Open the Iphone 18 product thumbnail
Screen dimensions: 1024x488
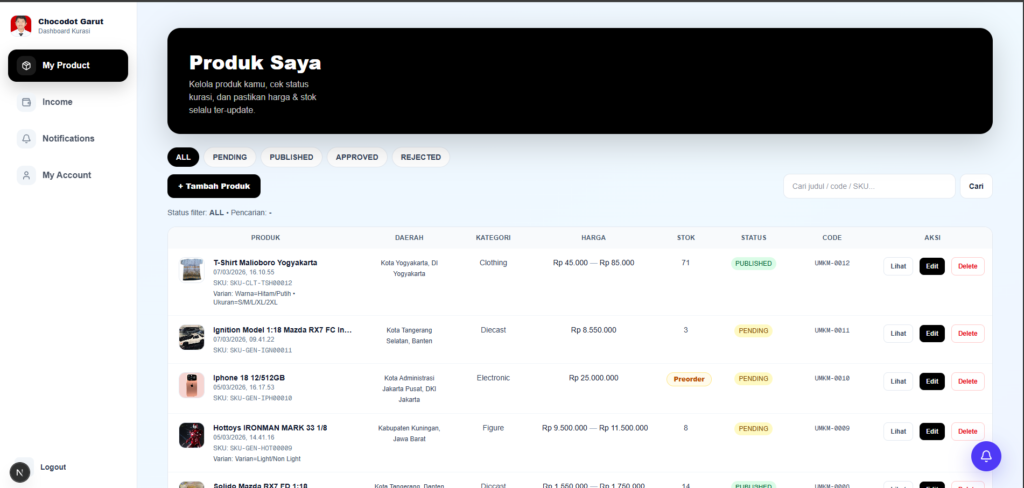tap(191, 385)
